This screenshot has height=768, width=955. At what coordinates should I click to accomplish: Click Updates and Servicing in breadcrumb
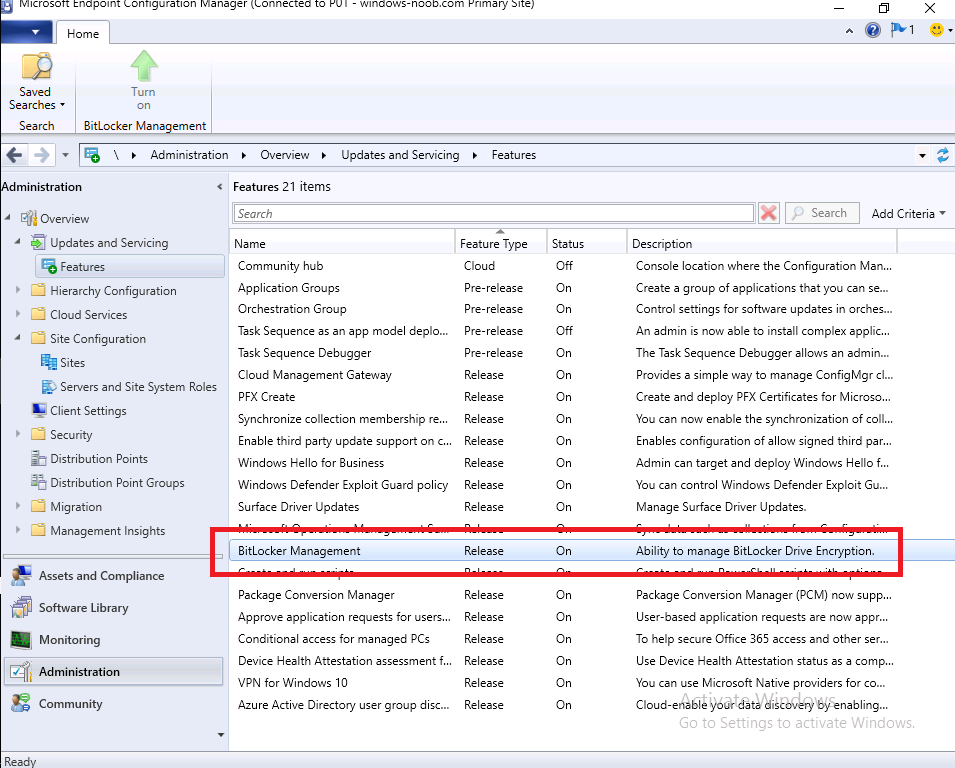coord(400,155)
